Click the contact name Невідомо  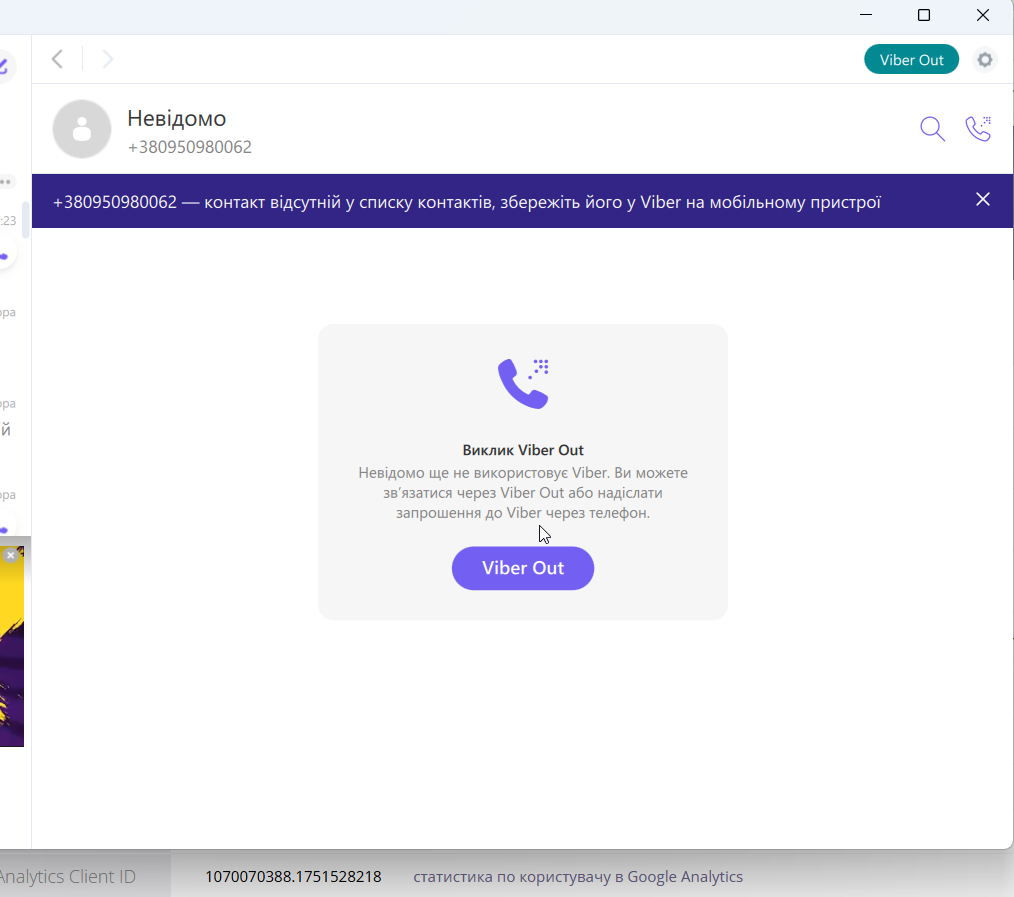pos(177,118)
